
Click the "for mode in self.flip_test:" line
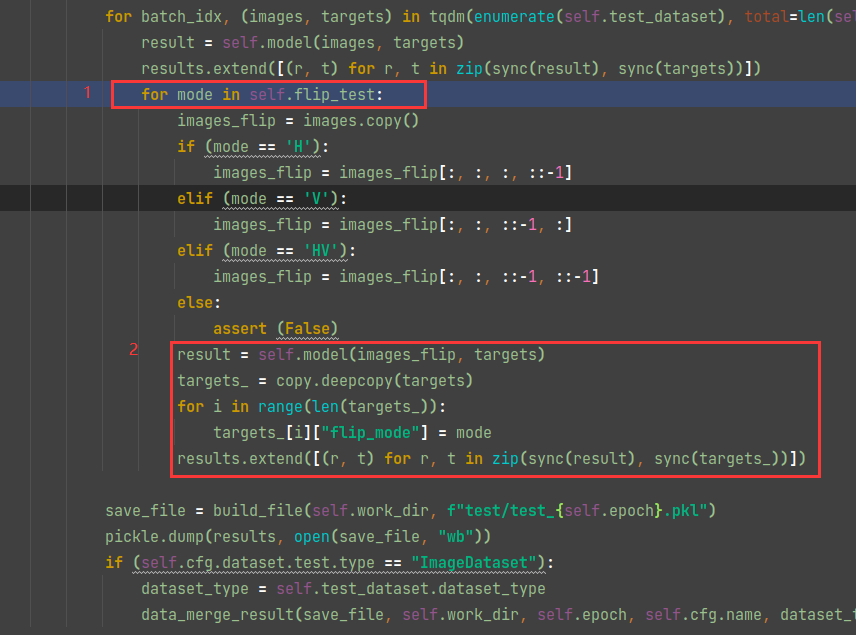tap(263, 95)
